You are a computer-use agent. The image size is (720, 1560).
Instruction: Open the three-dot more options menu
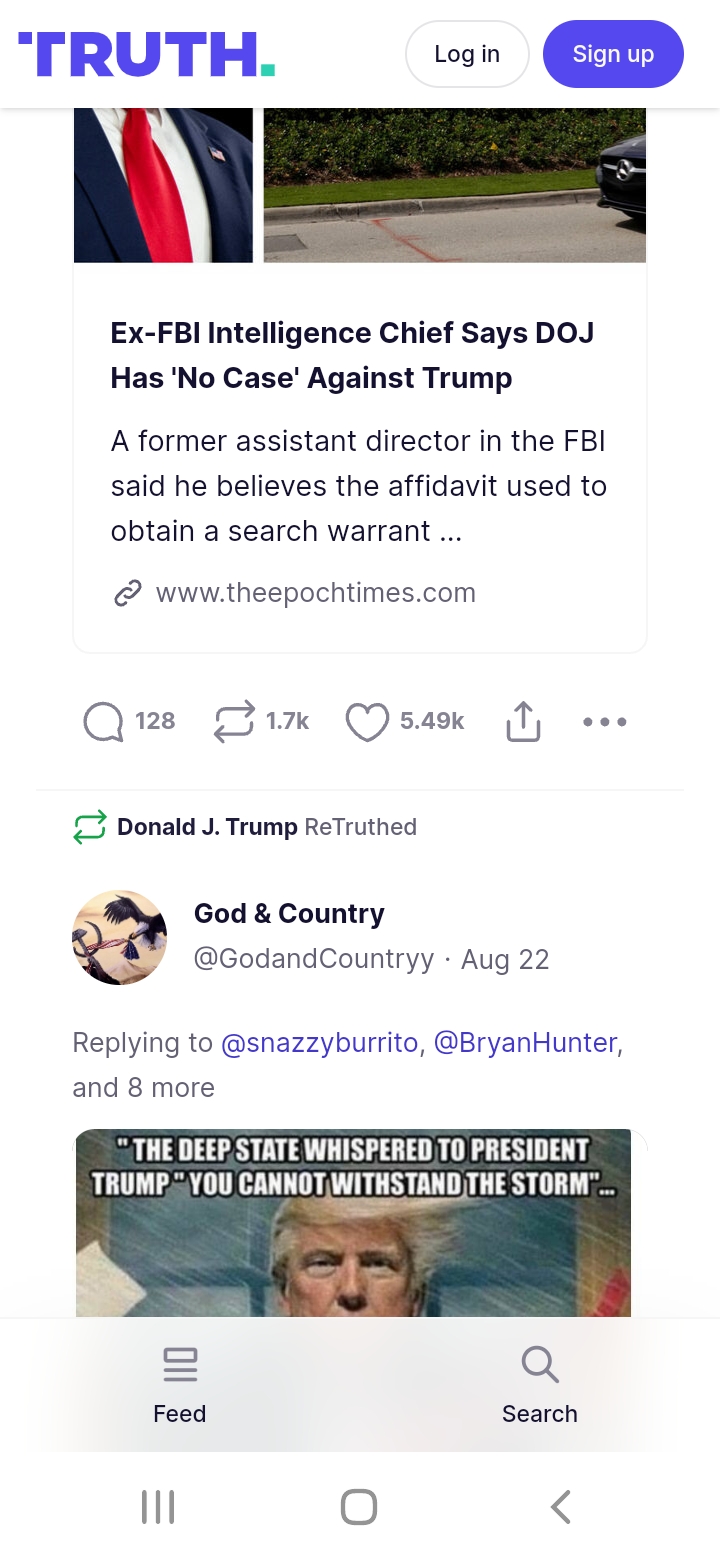(x=605, y=721)
